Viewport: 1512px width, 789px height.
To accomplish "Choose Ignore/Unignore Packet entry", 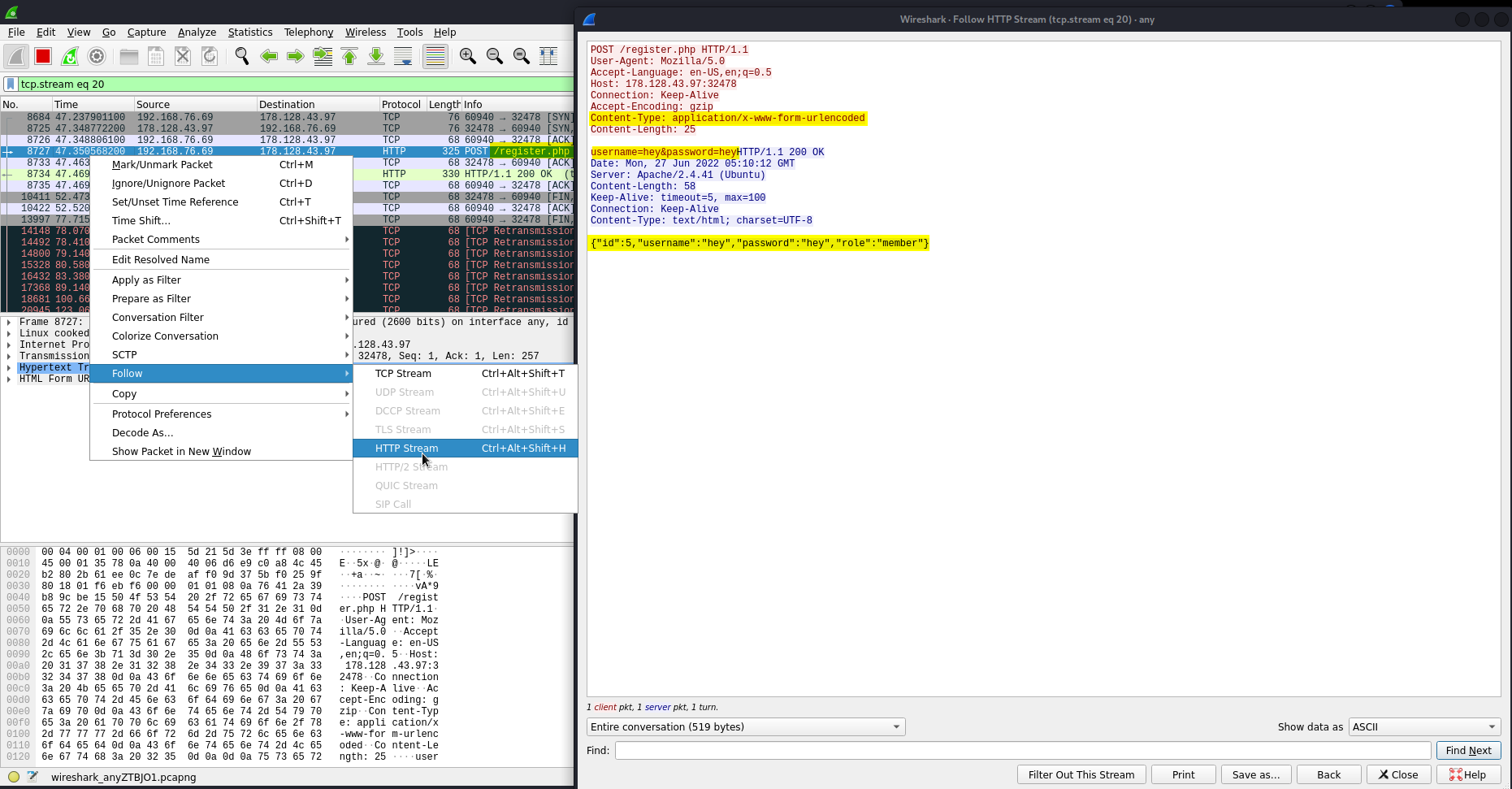I will point(221,183).
